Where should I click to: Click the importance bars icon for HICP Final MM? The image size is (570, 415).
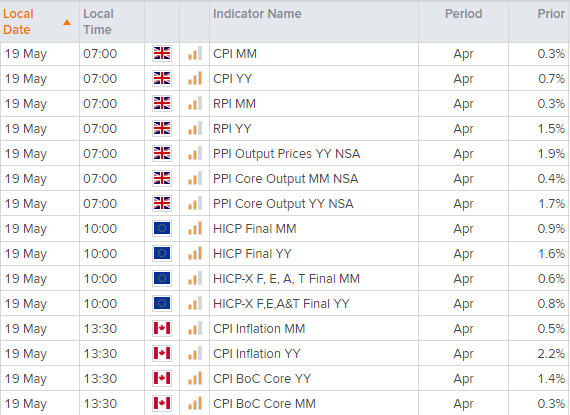pyautogui.click(x=195, y=229)
